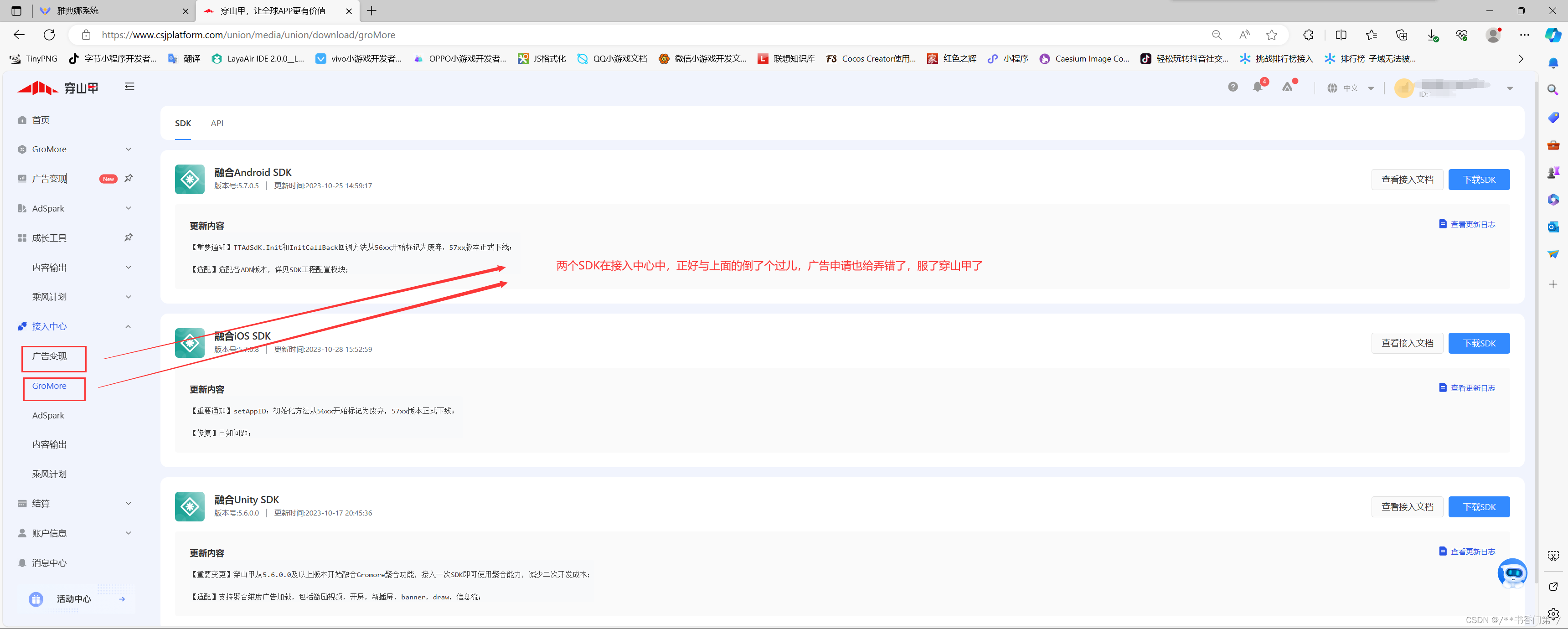Open the robot chat assistant icon
This screenshot has width=1568, height=629.
(1512, 572)
